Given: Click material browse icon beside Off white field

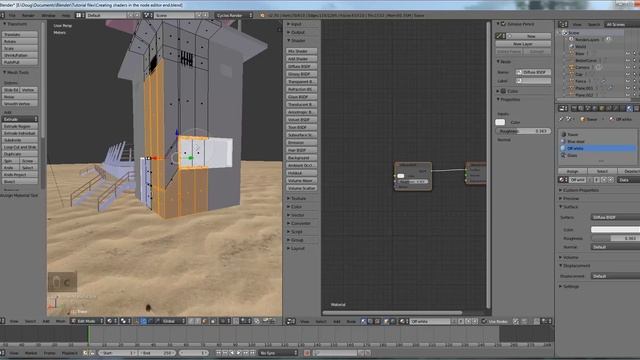Looking at the screenshot, I should point(563,180).
